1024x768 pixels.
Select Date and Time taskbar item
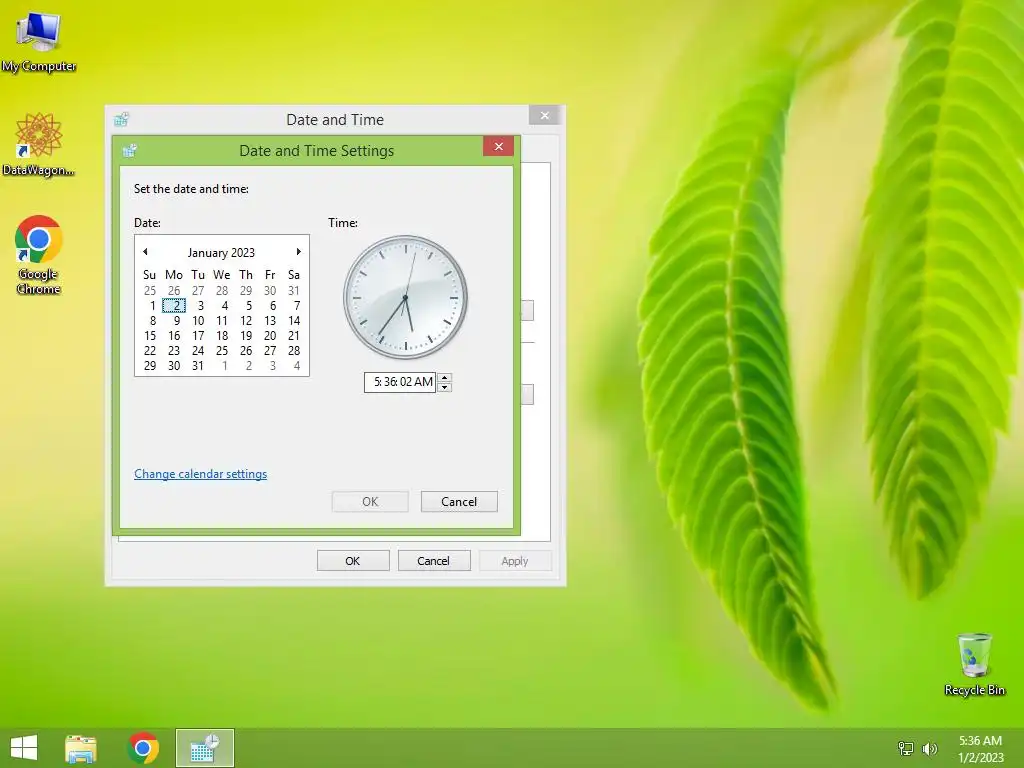[204, 748]
